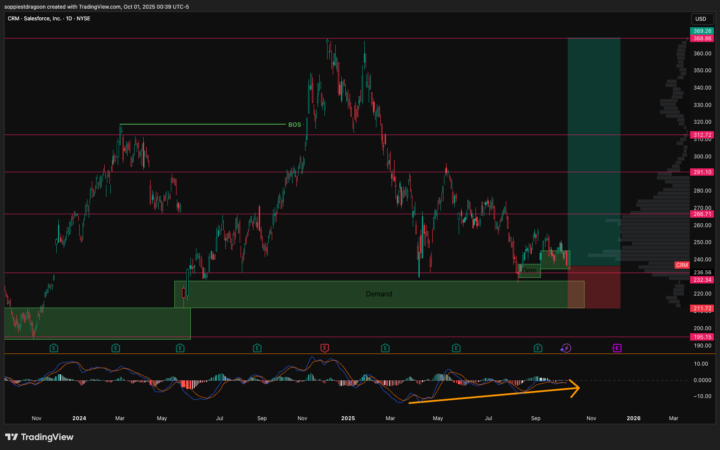Open the red earnings marker near 2025
720x450 pixels.
pyautogui.click(x=324, y=347)
